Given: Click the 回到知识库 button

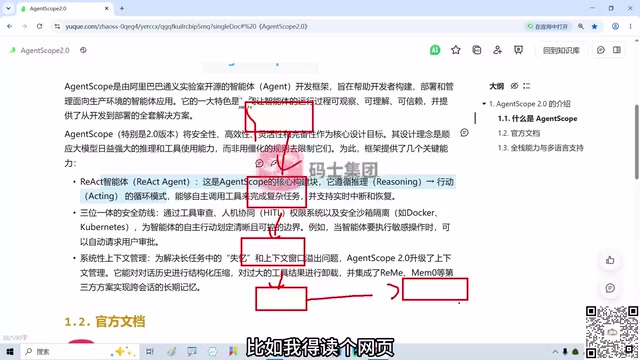Looking at the screenshot, I should 561,50.
